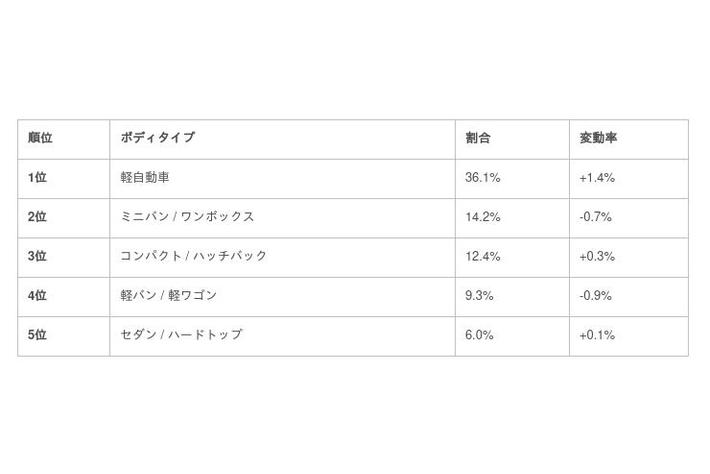Click the 6.0% share value
710x474 pixels.
click(479, 335)
